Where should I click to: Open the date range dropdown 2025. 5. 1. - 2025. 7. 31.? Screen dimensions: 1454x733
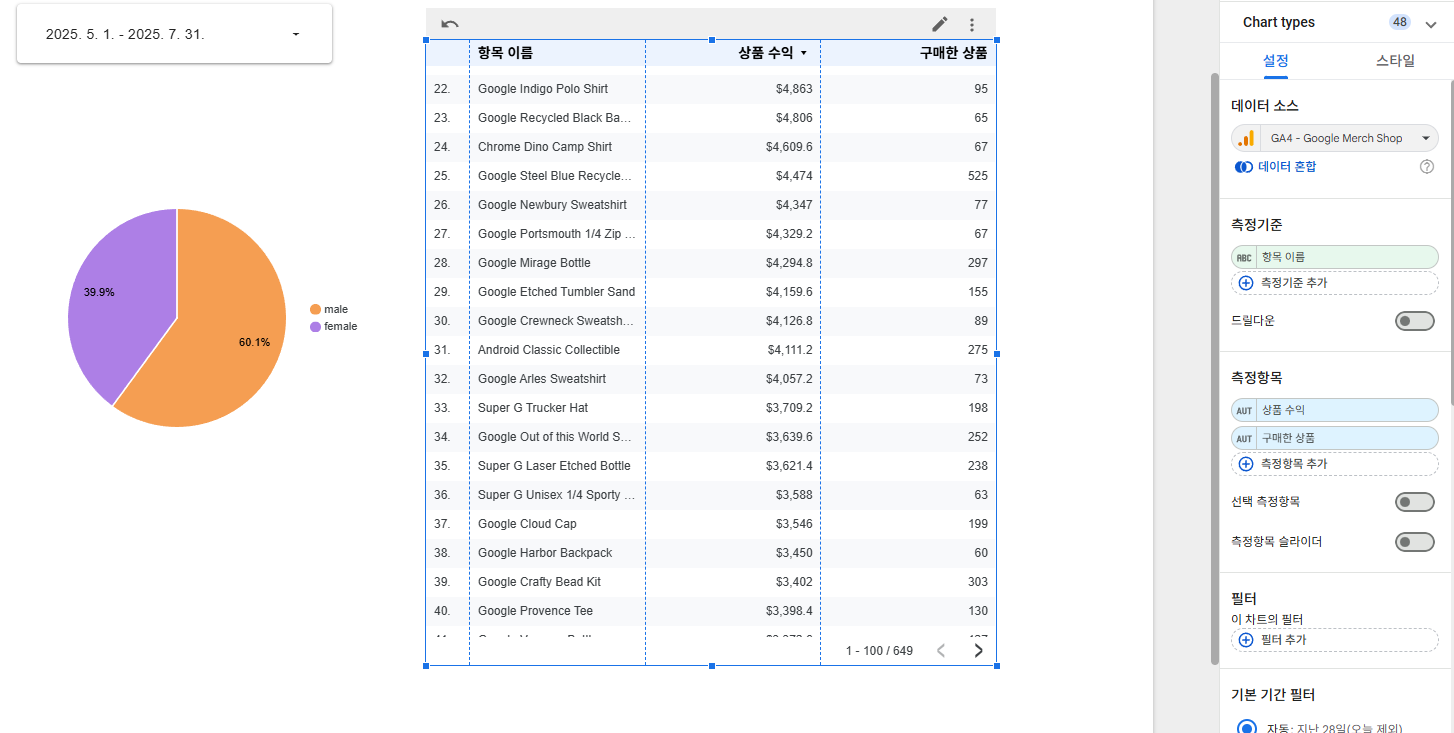coord(174,34)
